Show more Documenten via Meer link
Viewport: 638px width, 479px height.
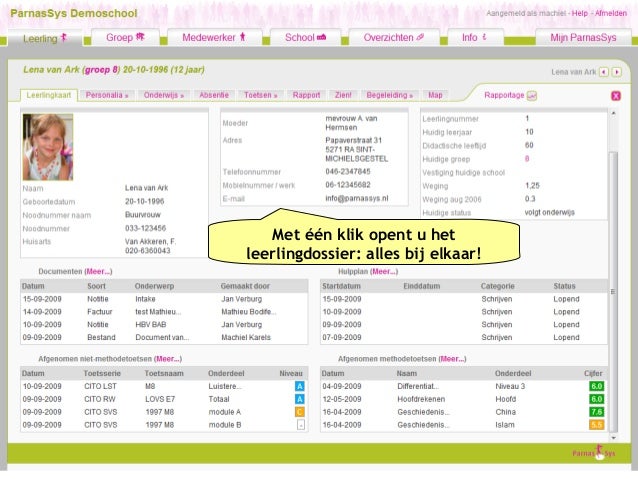(x=98, y=271)
